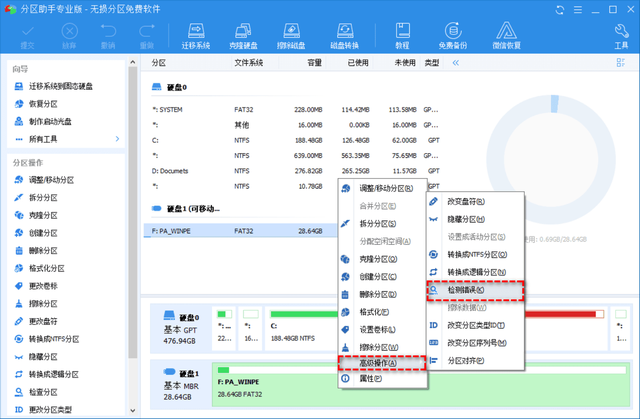Screen dimensions: 640x419
Task: Launch the 免费备份 free backup tool
Action: coord(453,36)
